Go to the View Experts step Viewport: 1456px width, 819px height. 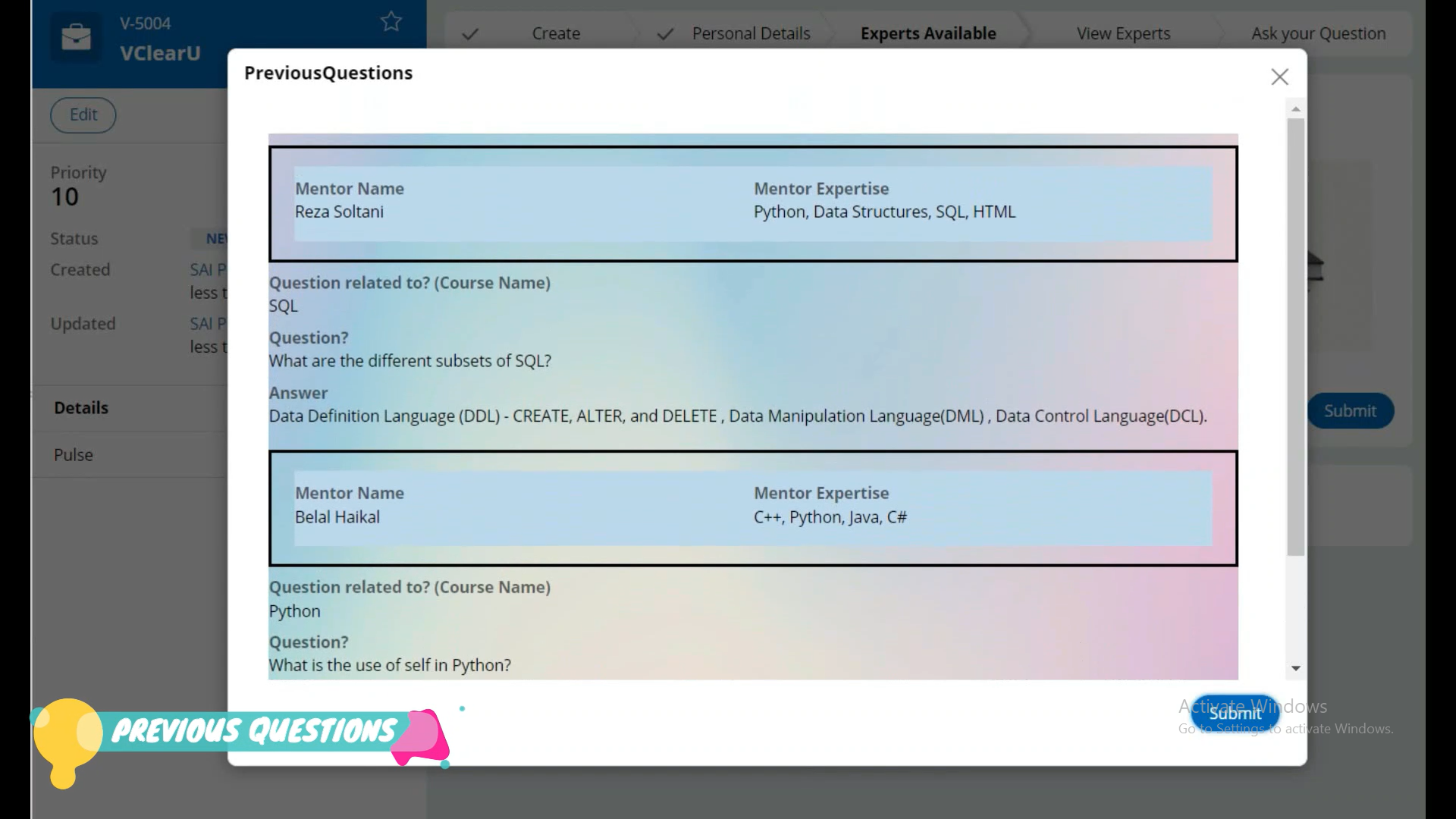tap(1123, 34)
